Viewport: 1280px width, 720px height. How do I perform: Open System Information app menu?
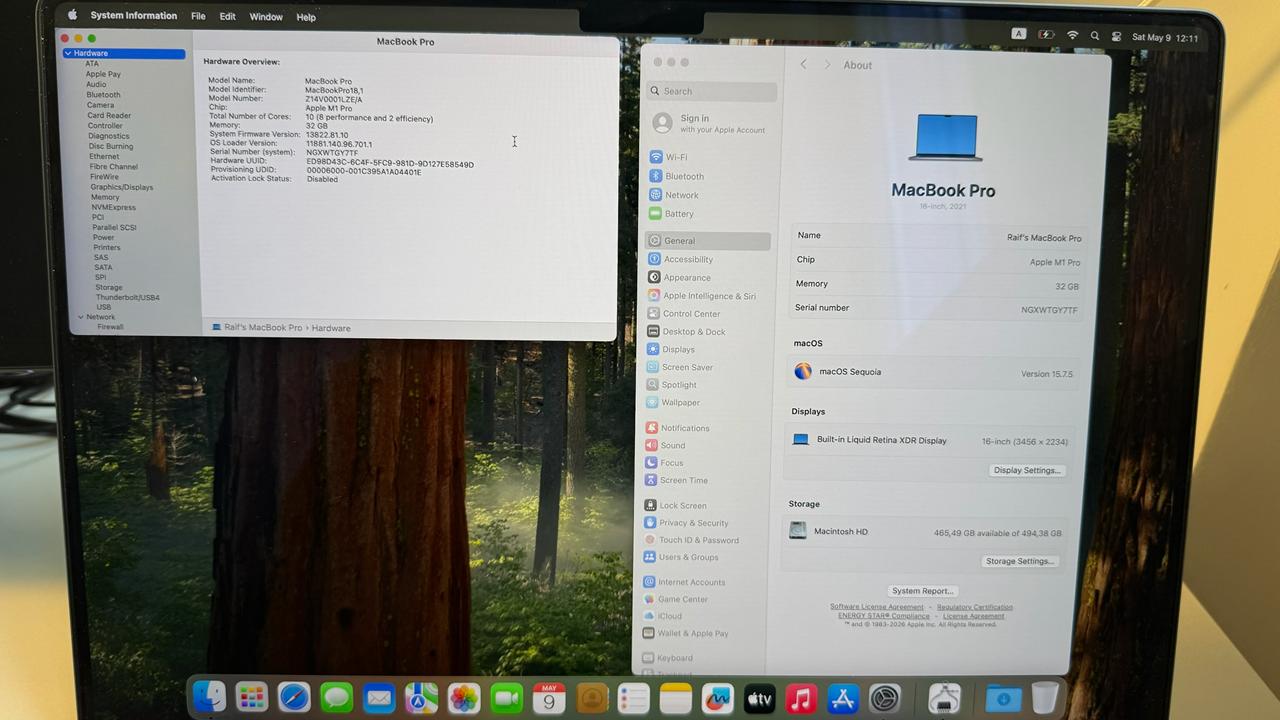pyautogui.click(x=134, y=16)
